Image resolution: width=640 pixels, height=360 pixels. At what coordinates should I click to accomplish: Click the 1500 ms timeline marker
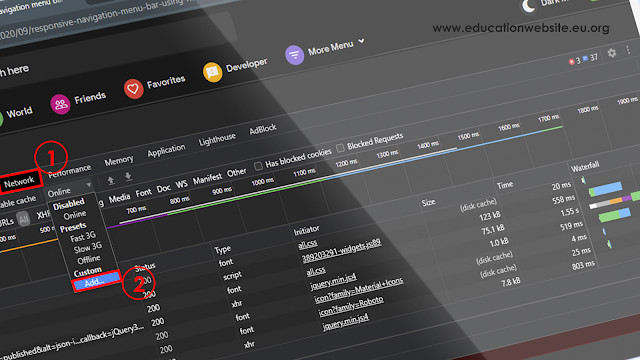(x=468, y=136)
